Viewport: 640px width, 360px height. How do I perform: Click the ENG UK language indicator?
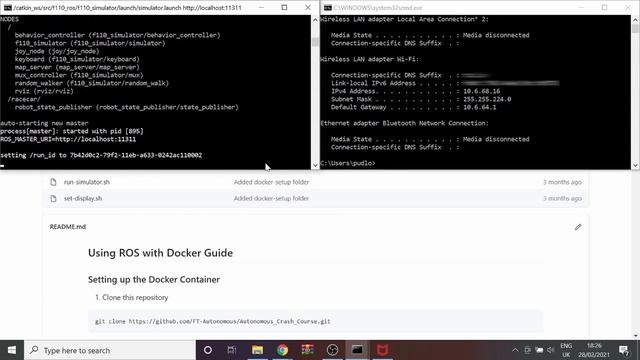point(566,350)
